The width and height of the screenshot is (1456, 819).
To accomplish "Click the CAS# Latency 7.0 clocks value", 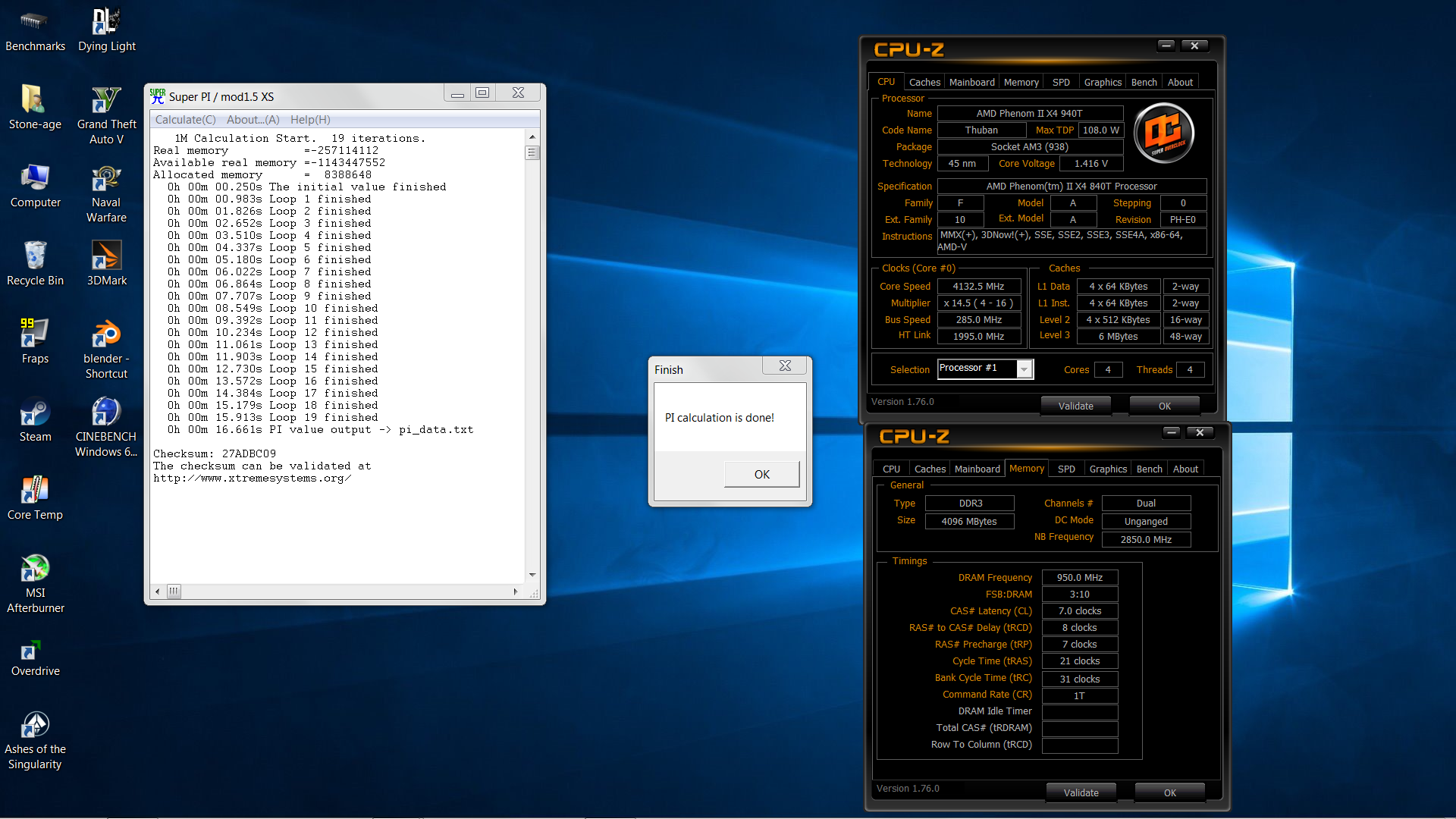I will click(x=1079, y=610).
